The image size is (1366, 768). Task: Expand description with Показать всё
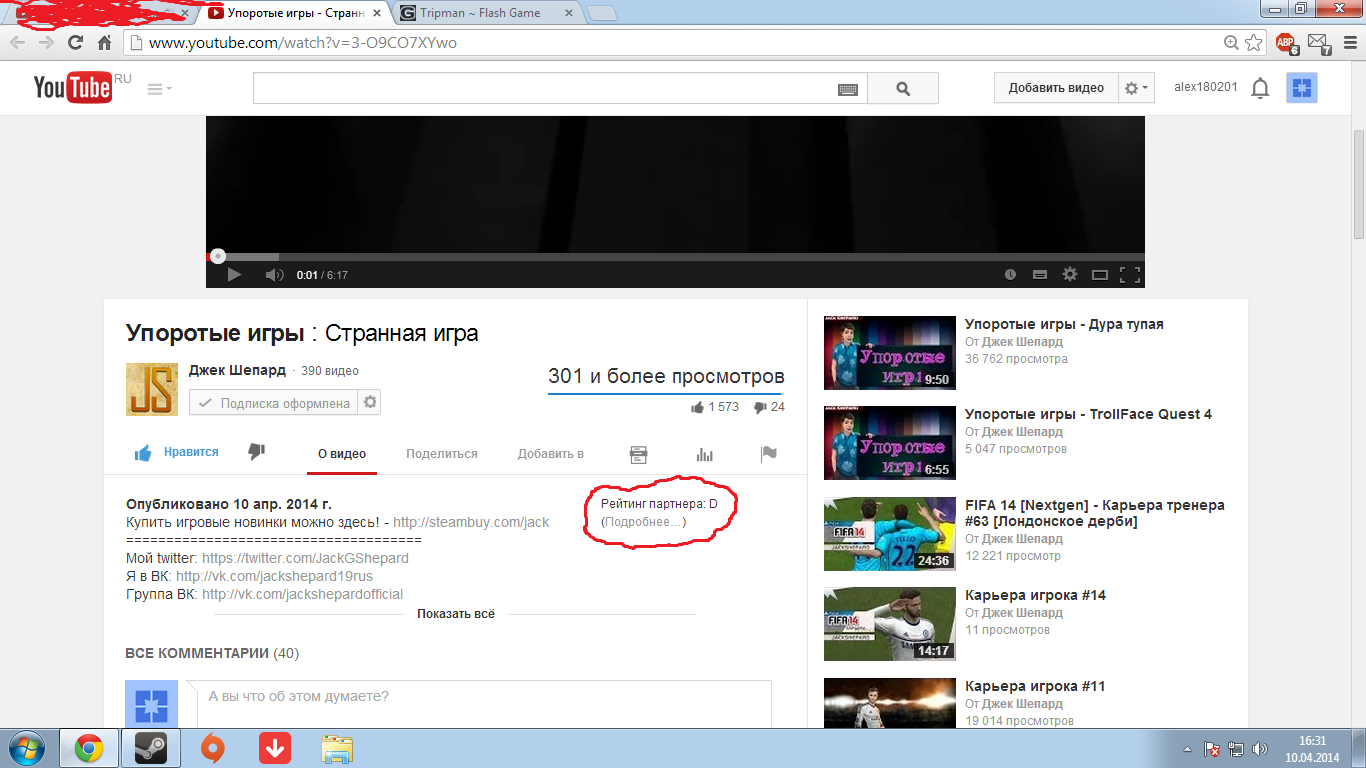(456, 614)
